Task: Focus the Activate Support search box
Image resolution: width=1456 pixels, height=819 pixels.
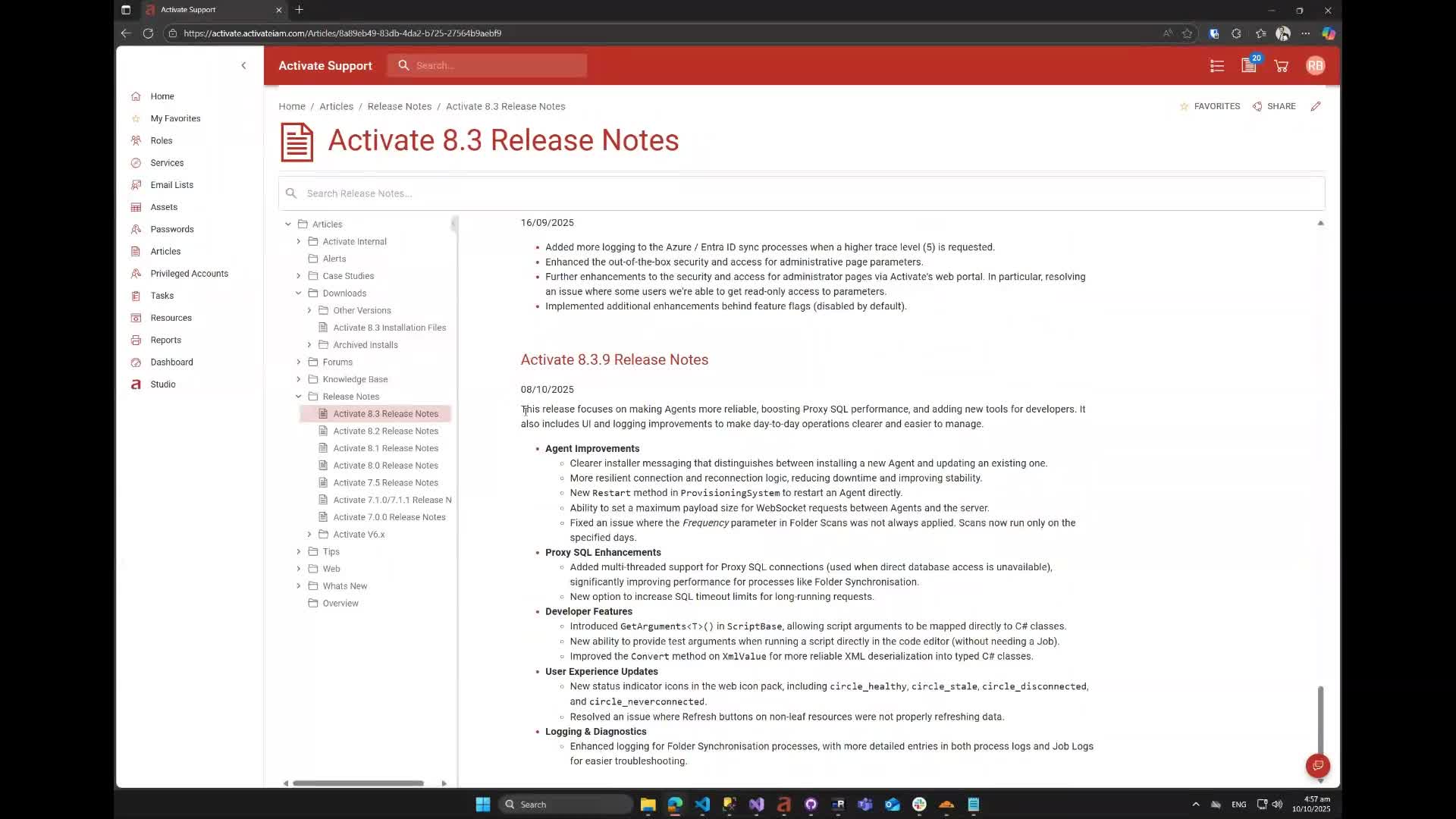Action: (x=487, y=66)
